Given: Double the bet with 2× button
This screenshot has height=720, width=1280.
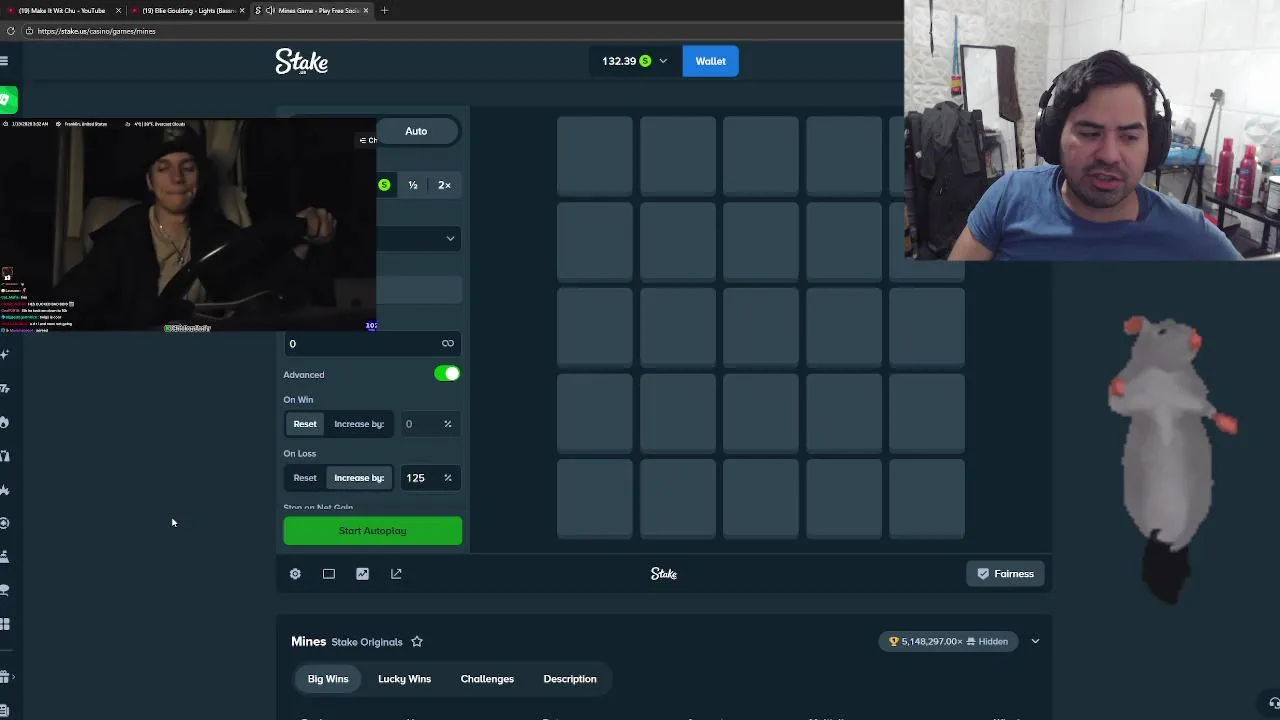Looking at the screenshot, I should [x=444, y=185].
